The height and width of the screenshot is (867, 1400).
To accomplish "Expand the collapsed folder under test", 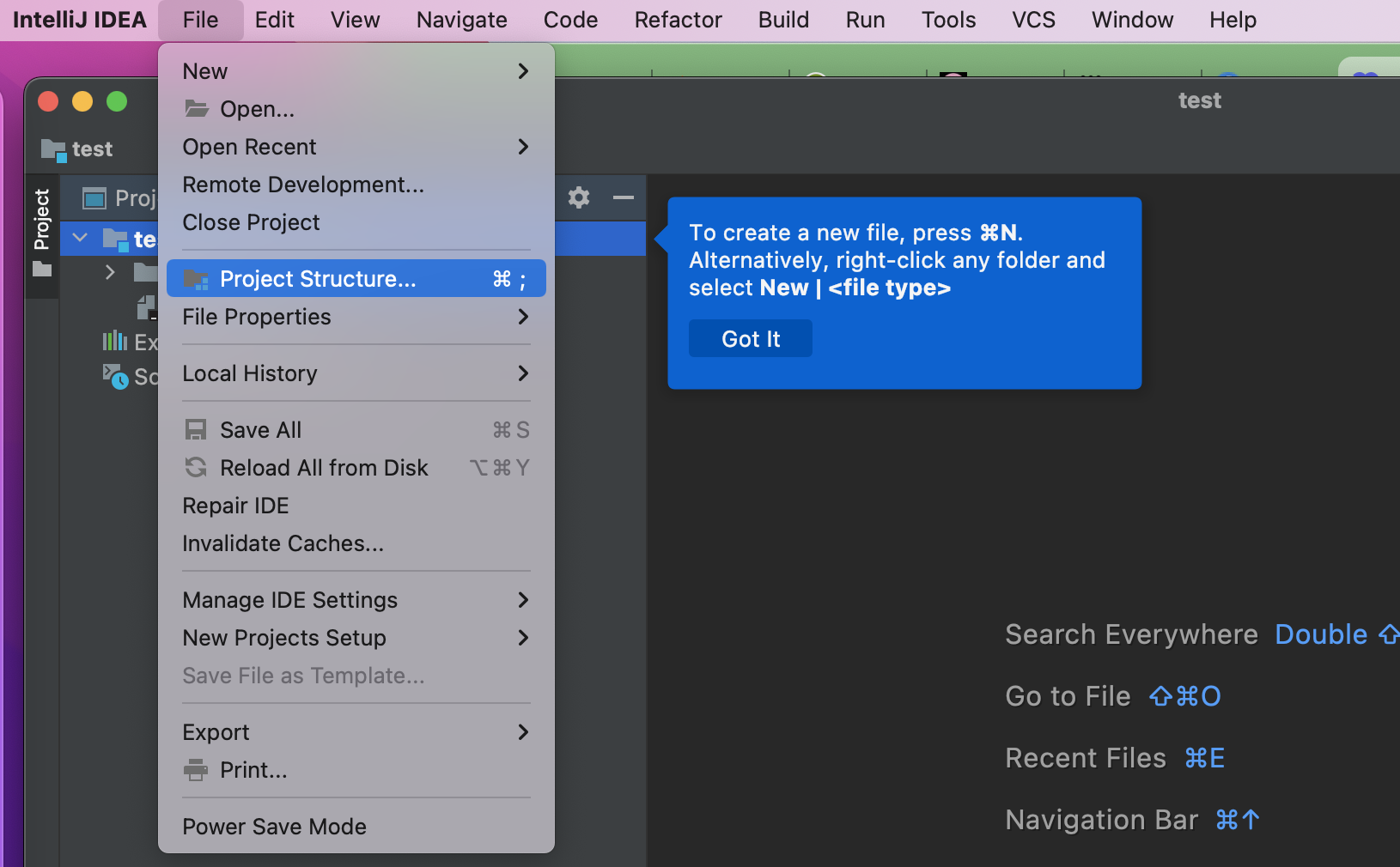I will pos(110,273).
